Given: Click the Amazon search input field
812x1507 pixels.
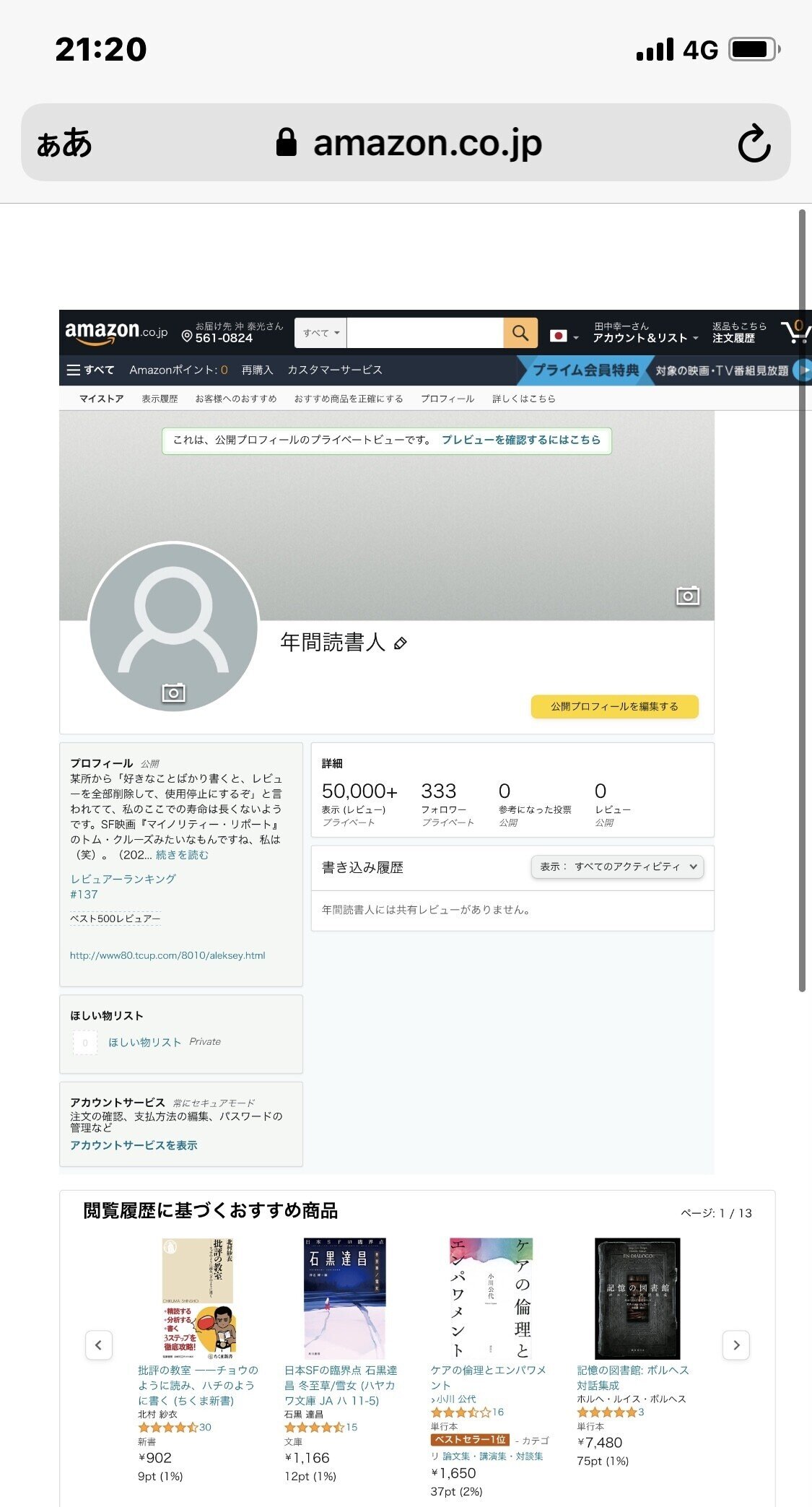Looking at the screenshot, I should tap(425, 333).
